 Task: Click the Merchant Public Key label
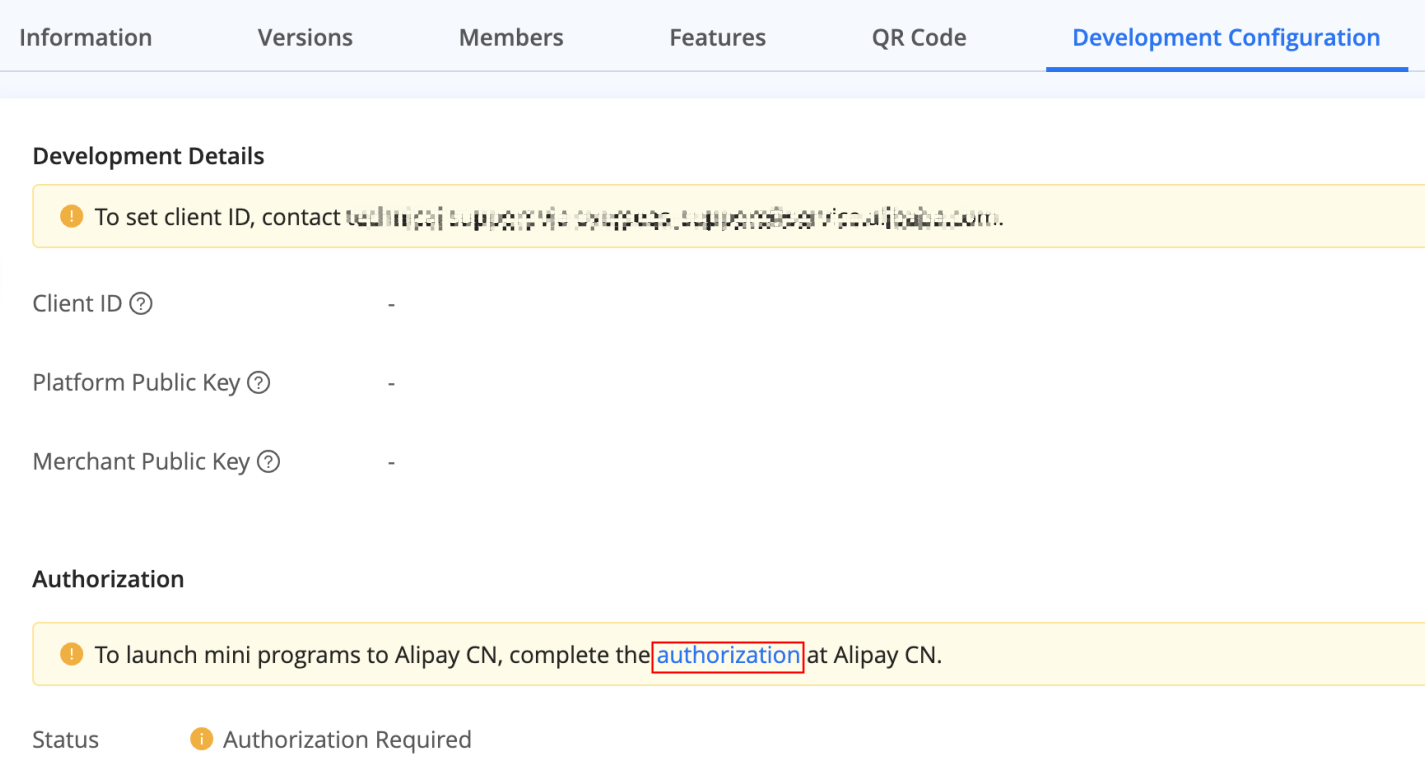coord(141,461)
